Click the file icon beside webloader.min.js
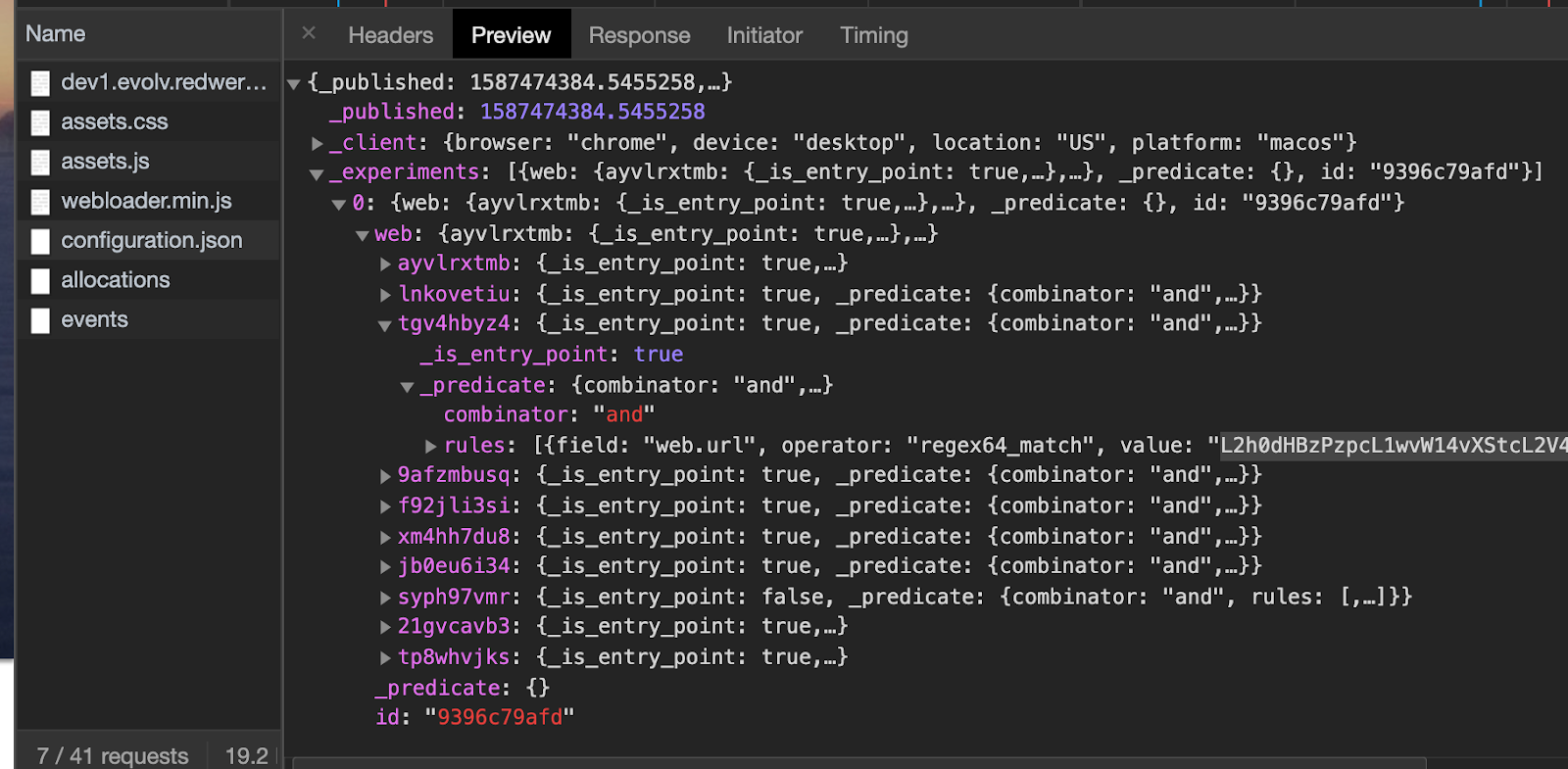 (40, 202)
